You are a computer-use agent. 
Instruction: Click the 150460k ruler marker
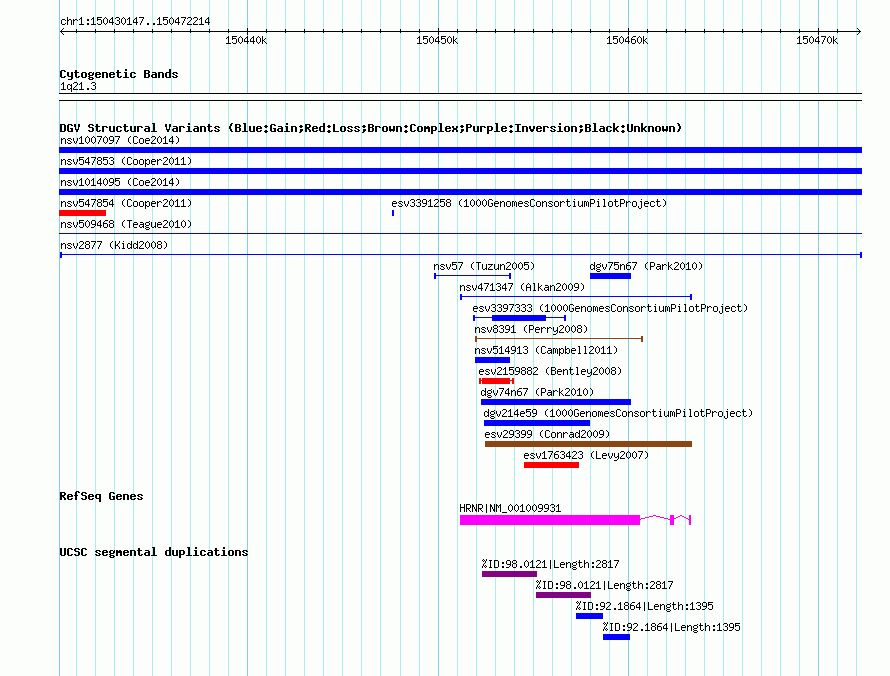[627, 40]
